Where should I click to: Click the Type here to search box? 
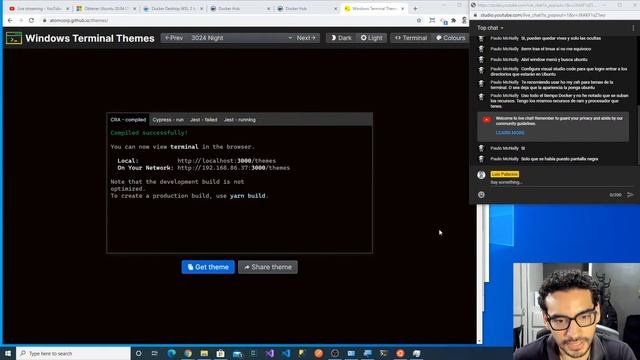pyautogui.click(x=73, y=353)
